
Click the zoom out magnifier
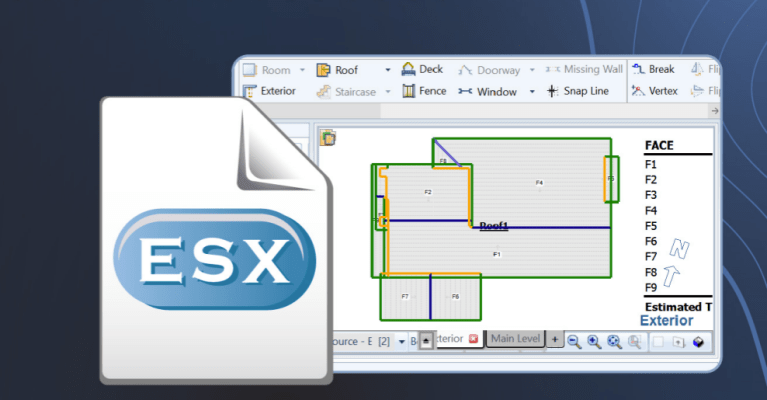click(x=574, y=341)
